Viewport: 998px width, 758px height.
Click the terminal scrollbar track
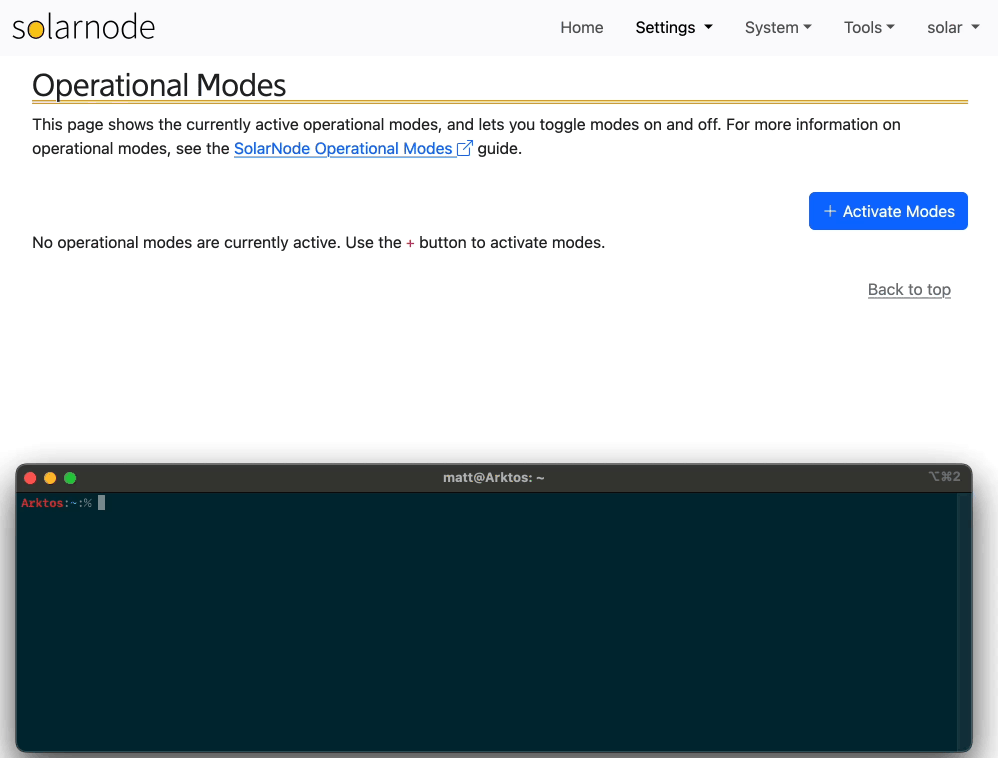(x=964, y=621)
